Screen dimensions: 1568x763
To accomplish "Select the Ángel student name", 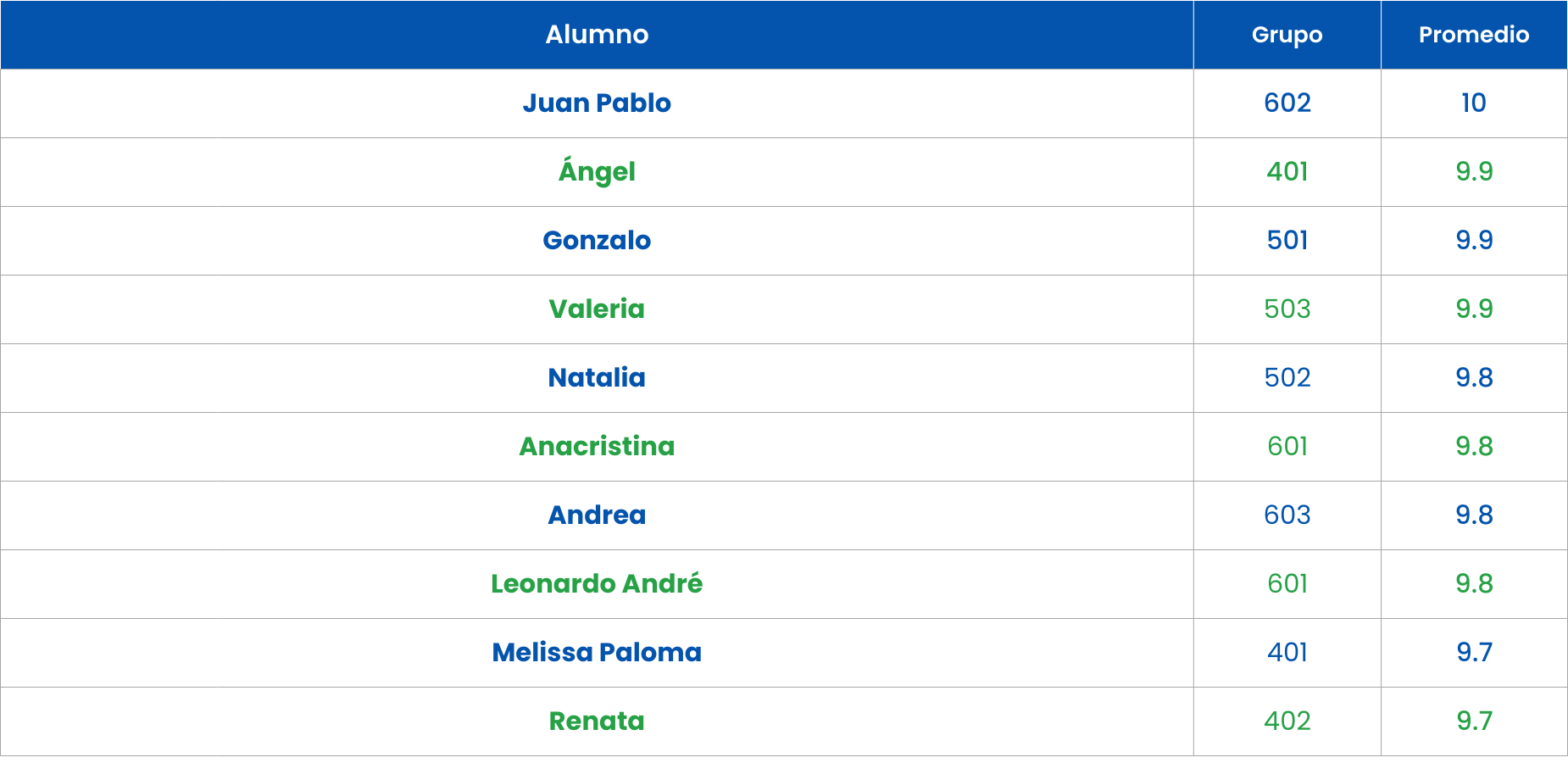I will click(597, 172).
